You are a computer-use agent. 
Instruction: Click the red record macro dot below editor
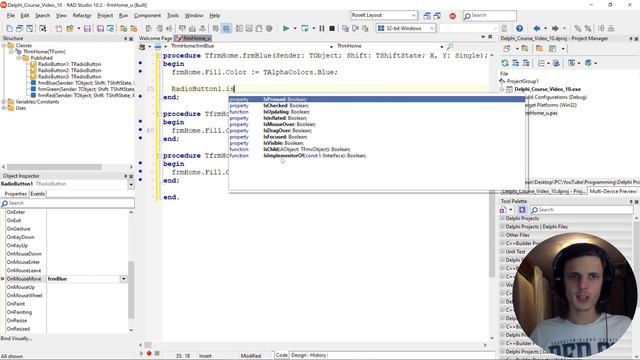149,353
